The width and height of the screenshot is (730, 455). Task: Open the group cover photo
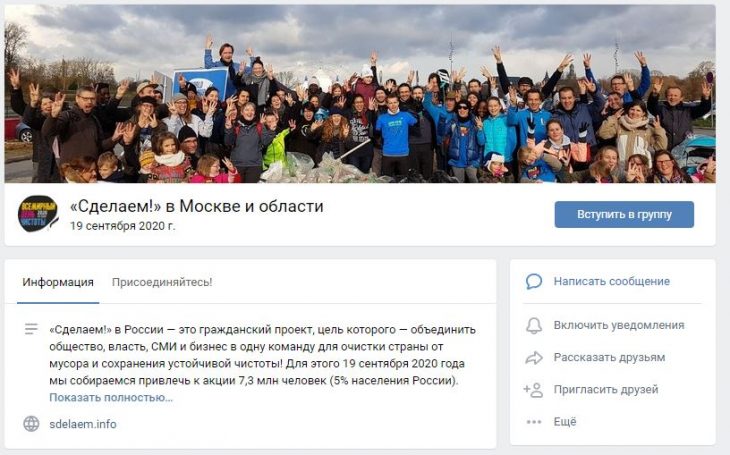click(x=360, y=94)
